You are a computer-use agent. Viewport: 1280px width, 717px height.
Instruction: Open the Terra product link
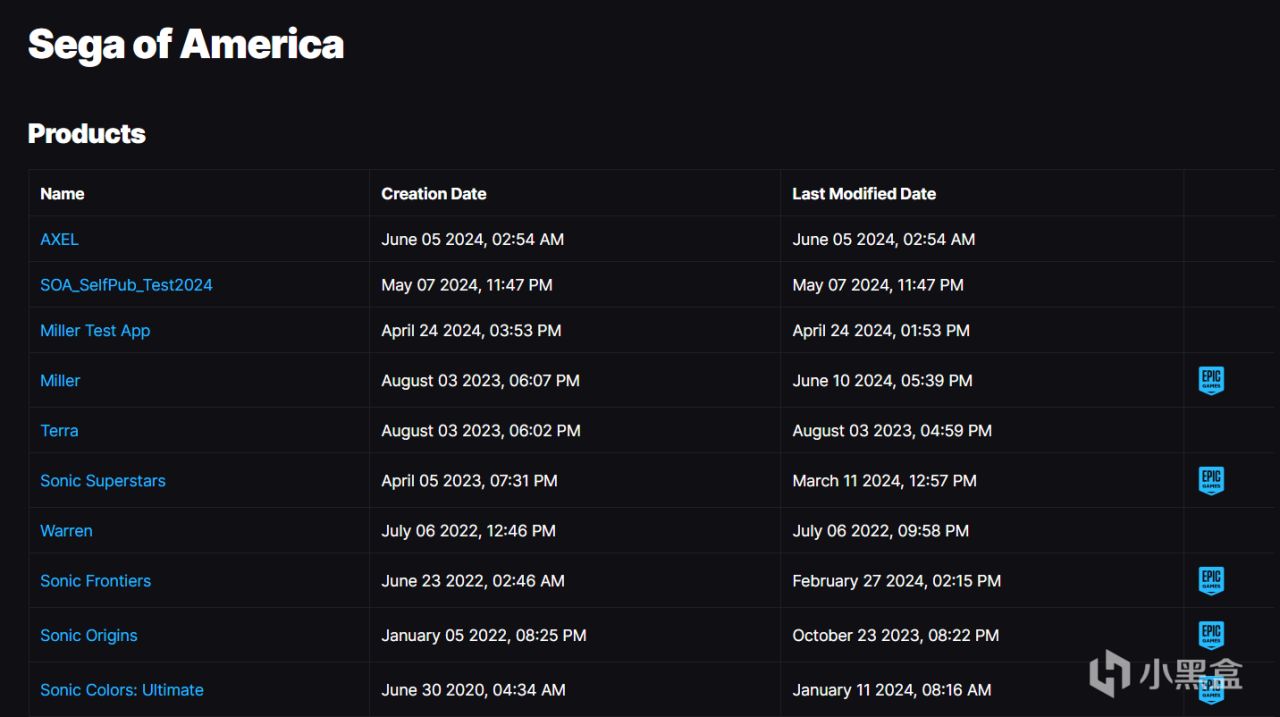click(x=59, y=430)
